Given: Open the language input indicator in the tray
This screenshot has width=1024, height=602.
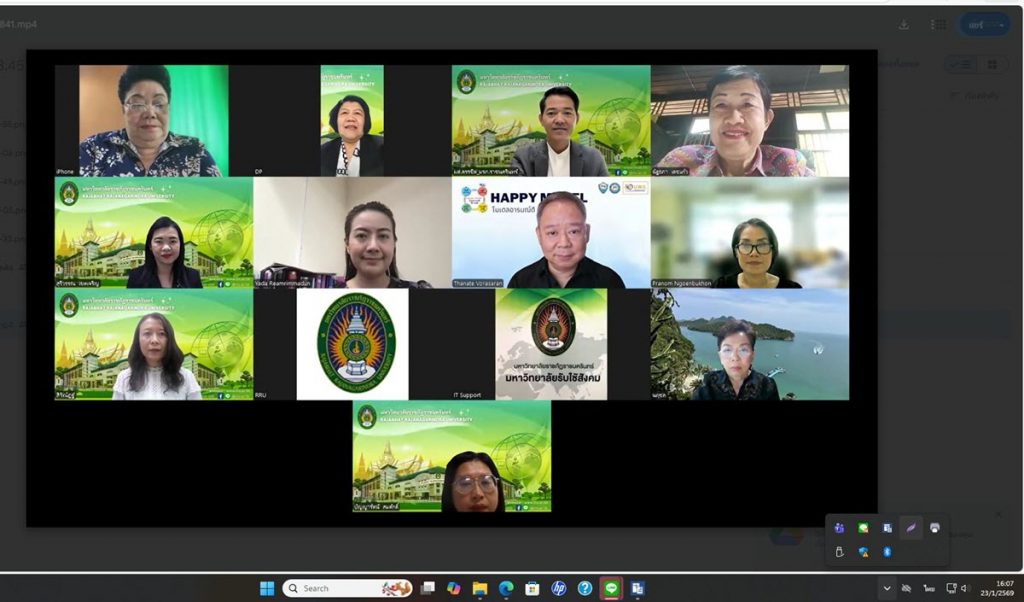Looking at the screenshot, I should pos(929,588).
